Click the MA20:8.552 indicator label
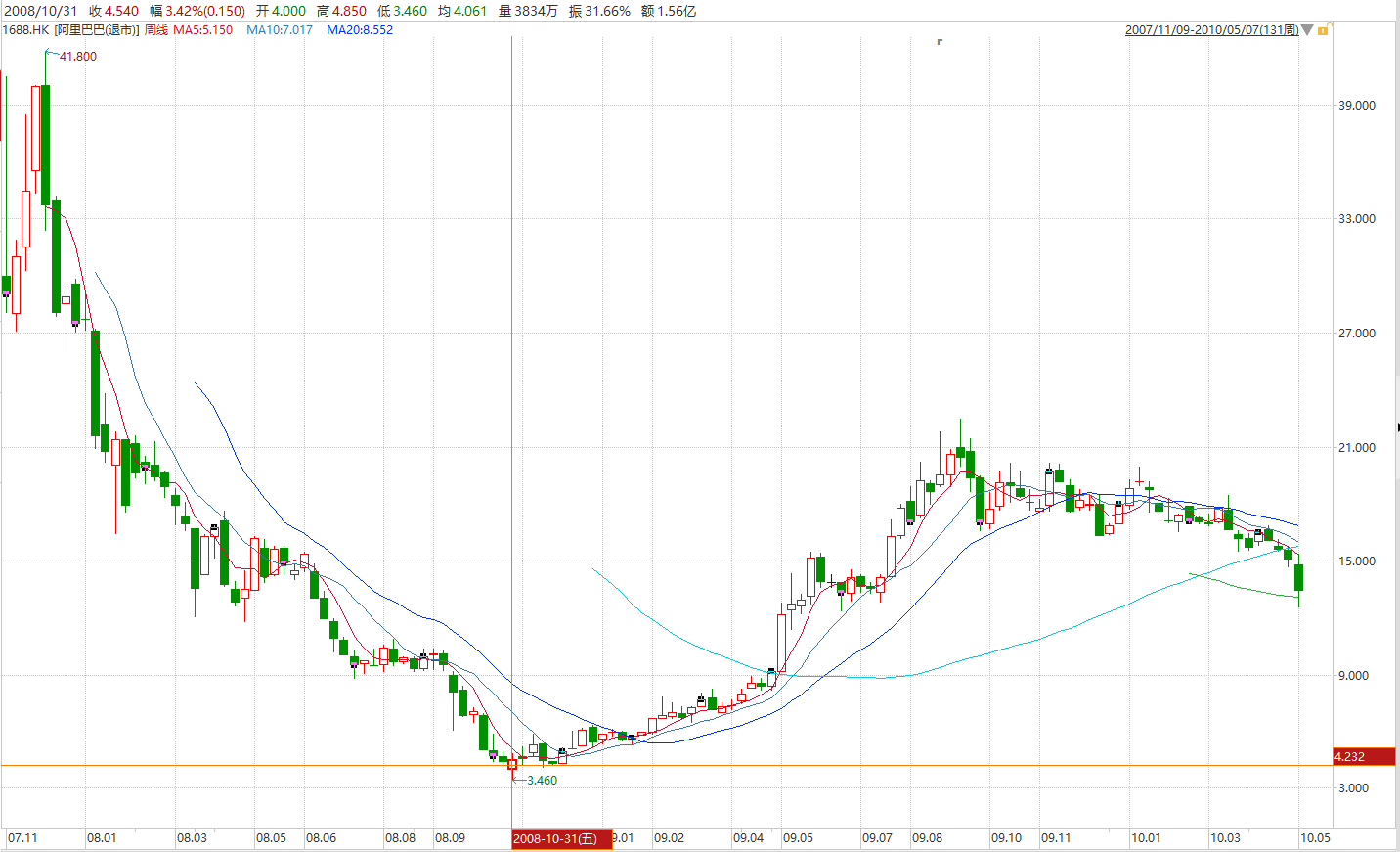The width and height of the screenshot is (1400, 852). tap(360, 30)
